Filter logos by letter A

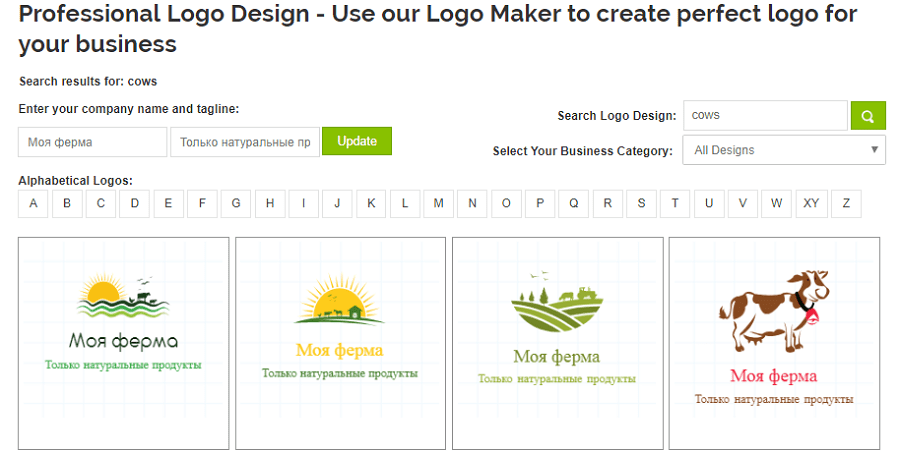33,203
